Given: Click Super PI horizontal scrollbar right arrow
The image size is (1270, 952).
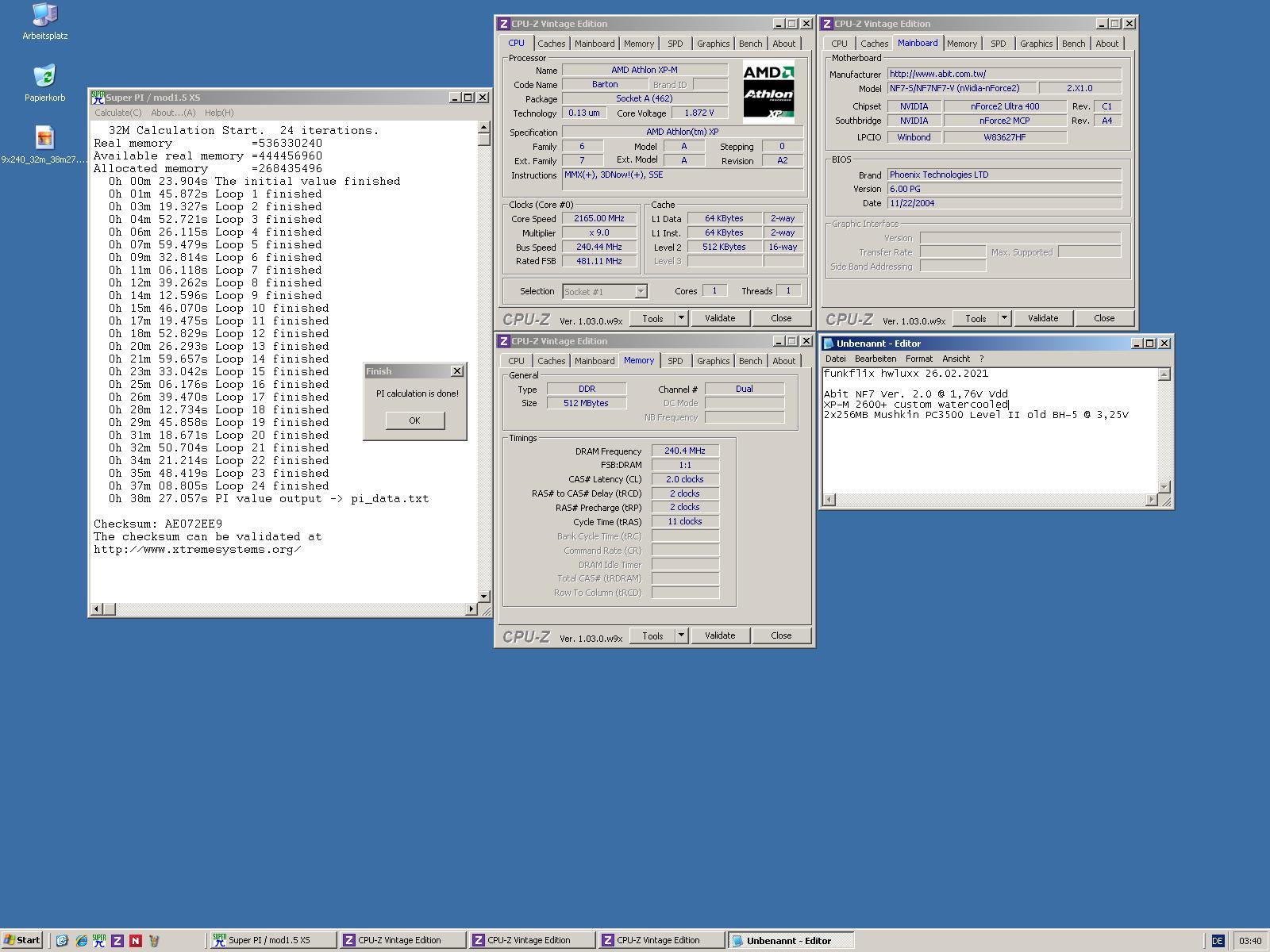Looking at the screenshot, I should [471, 608].
